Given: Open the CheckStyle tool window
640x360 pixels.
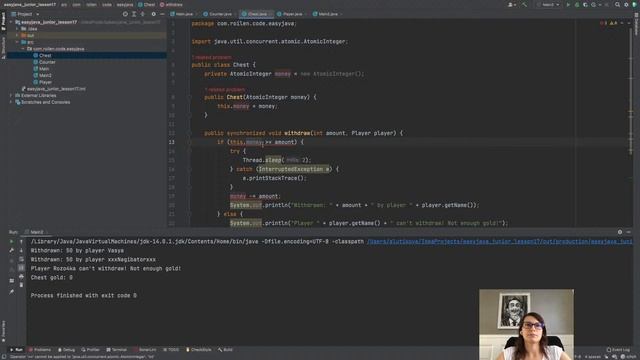Looking at the screenshot, I should 198,350.
